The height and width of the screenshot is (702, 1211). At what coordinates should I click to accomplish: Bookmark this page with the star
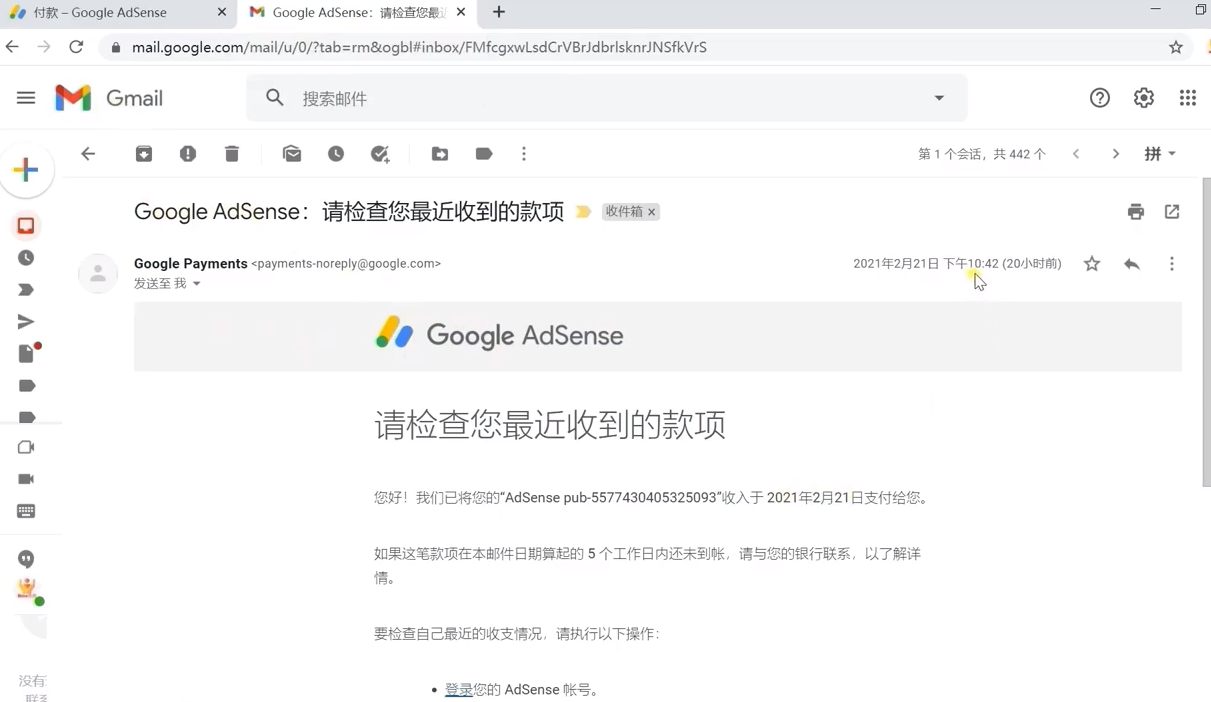(x=1176, y=47)
